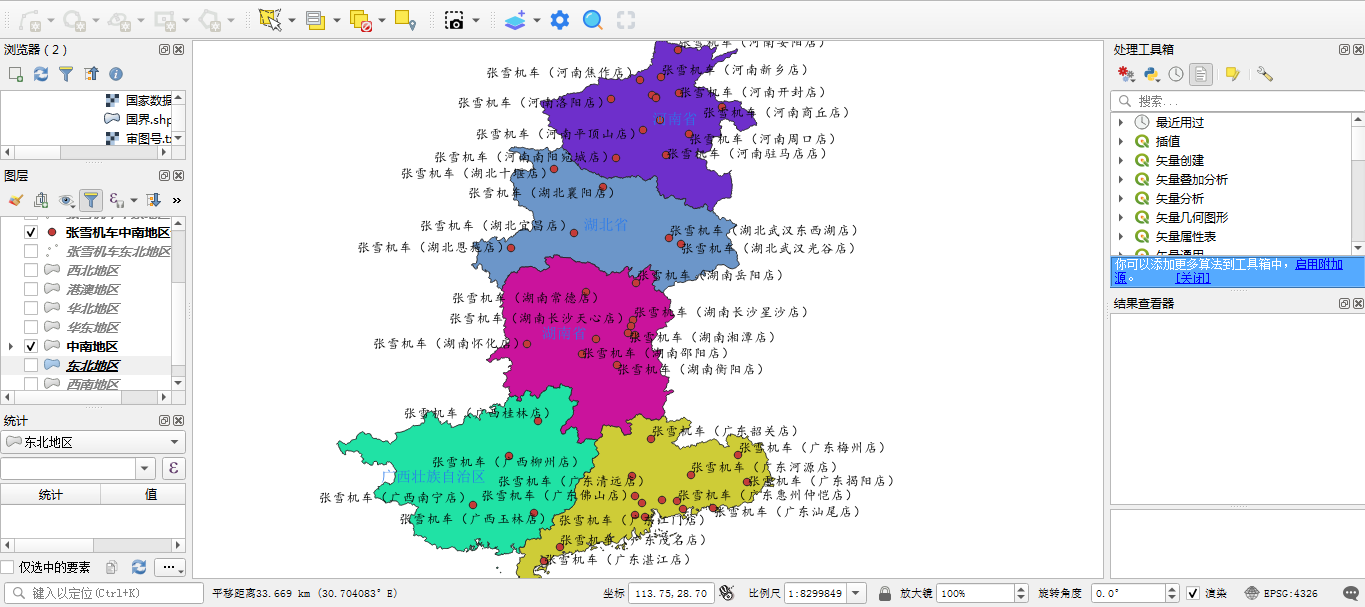Expand the 矢量创建 toolbox group

(x=1121, y=160)
